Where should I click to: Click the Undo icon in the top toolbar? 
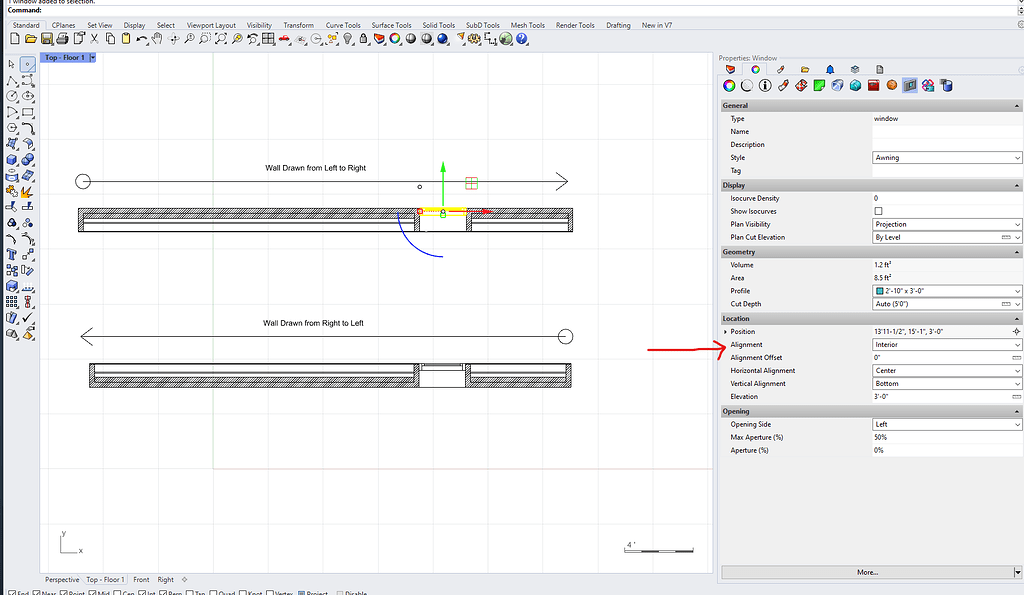point(140,38)
